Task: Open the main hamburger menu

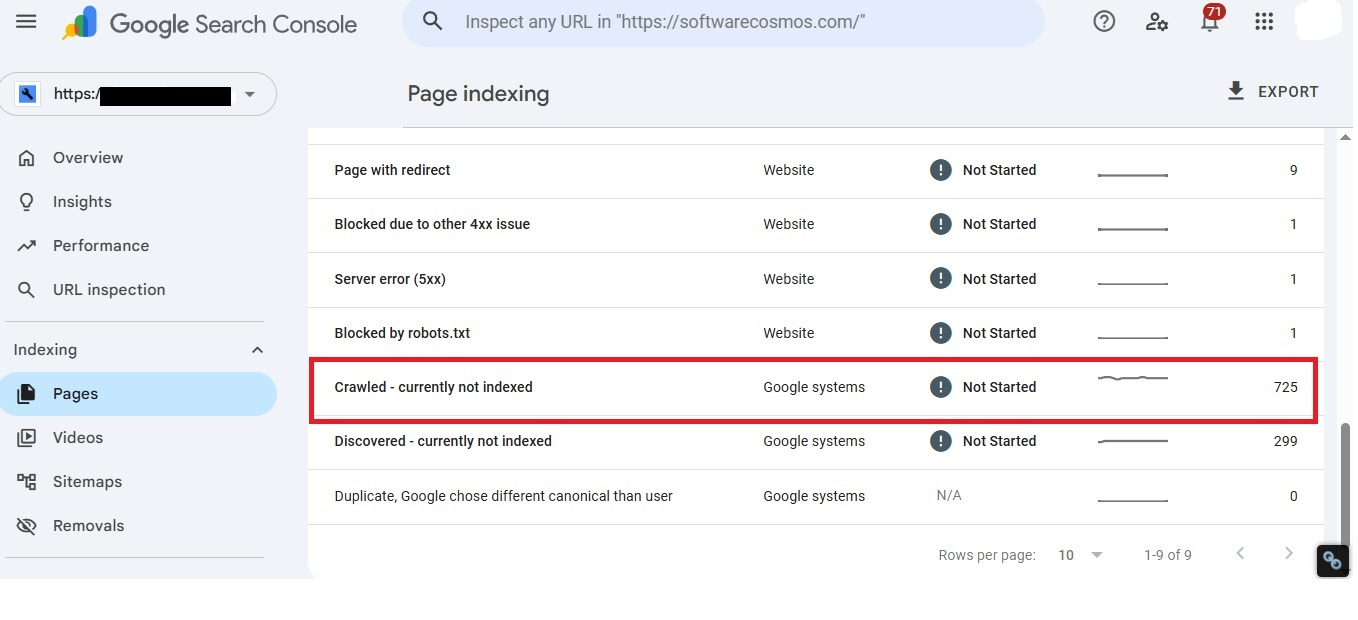Action: tap(26, 21)
